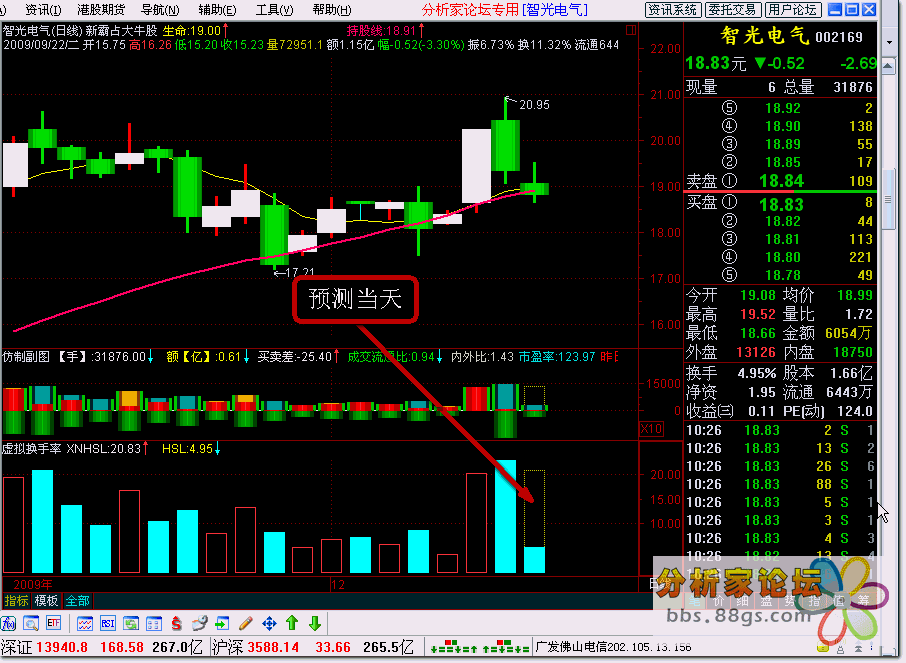The image size is (906, 663).
Task: Click the 12 month marker on timeline
Action: point(338,584)
